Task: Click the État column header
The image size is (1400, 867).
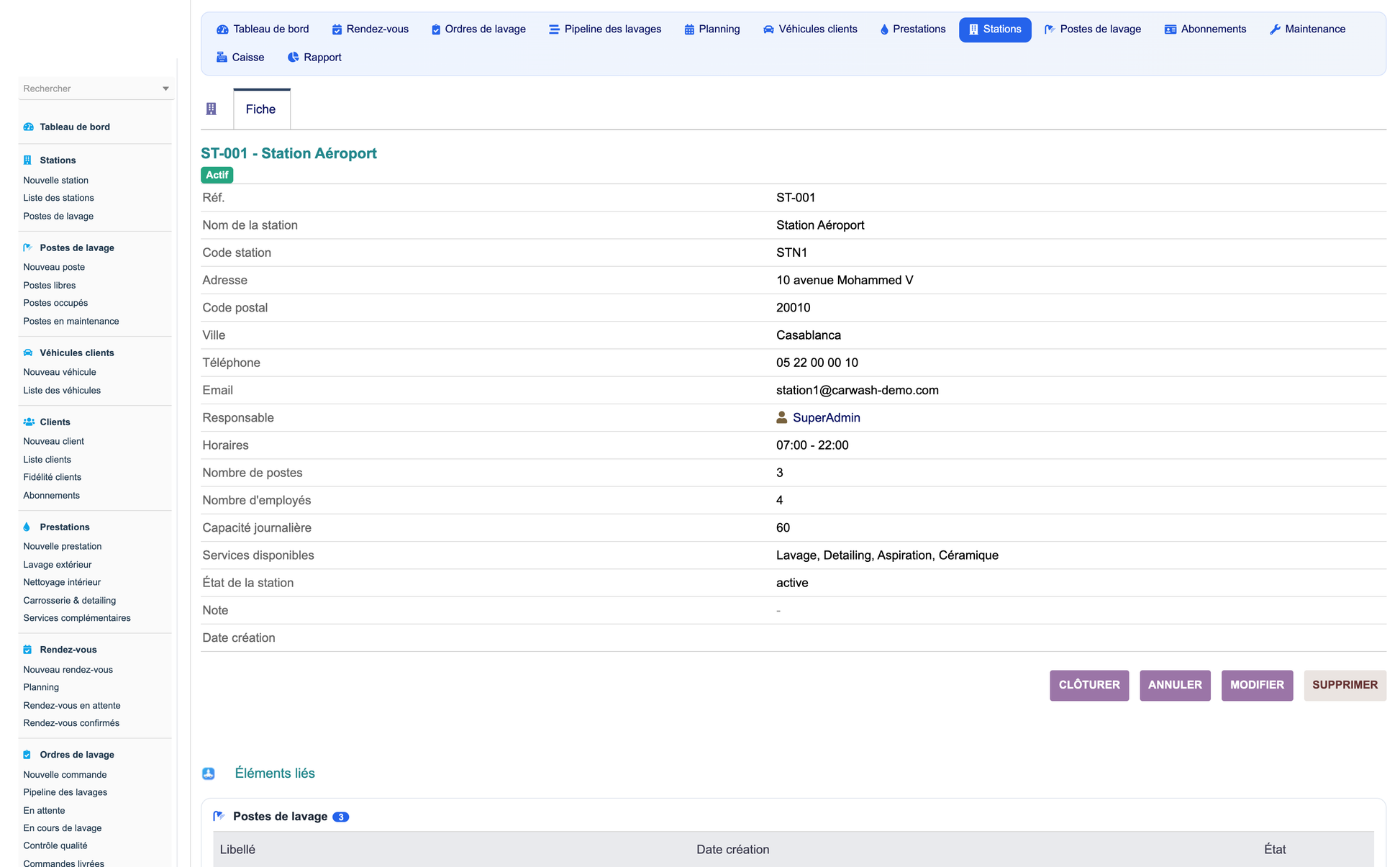Action: [1275, 850]
